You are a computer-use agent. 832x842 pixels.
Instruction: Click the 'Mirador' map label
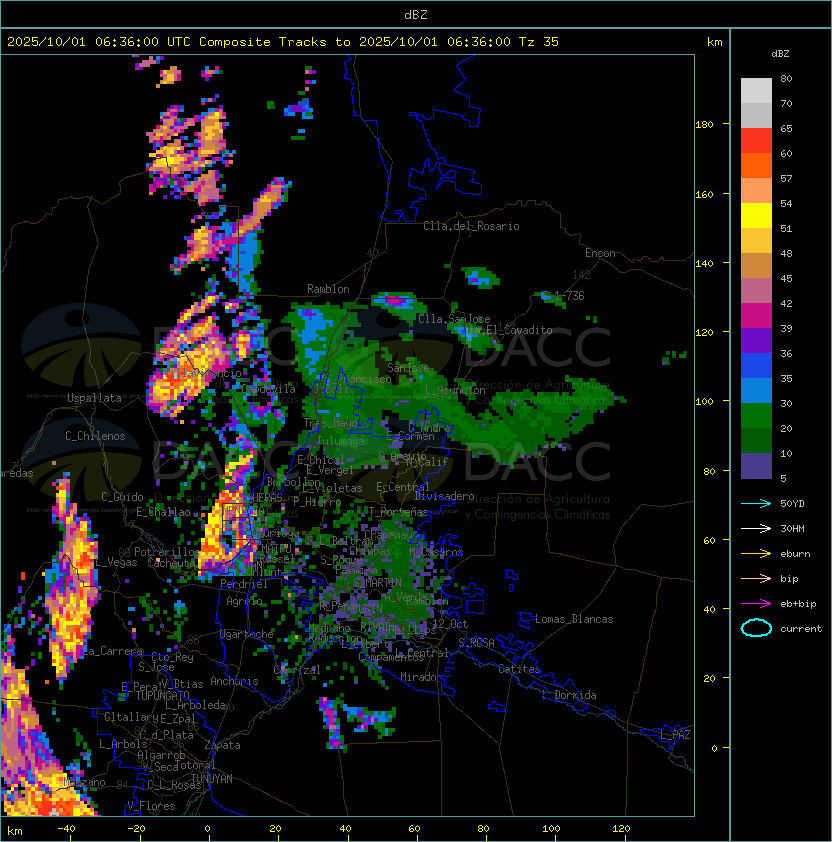pyautogui.click(x=422, y=677)
